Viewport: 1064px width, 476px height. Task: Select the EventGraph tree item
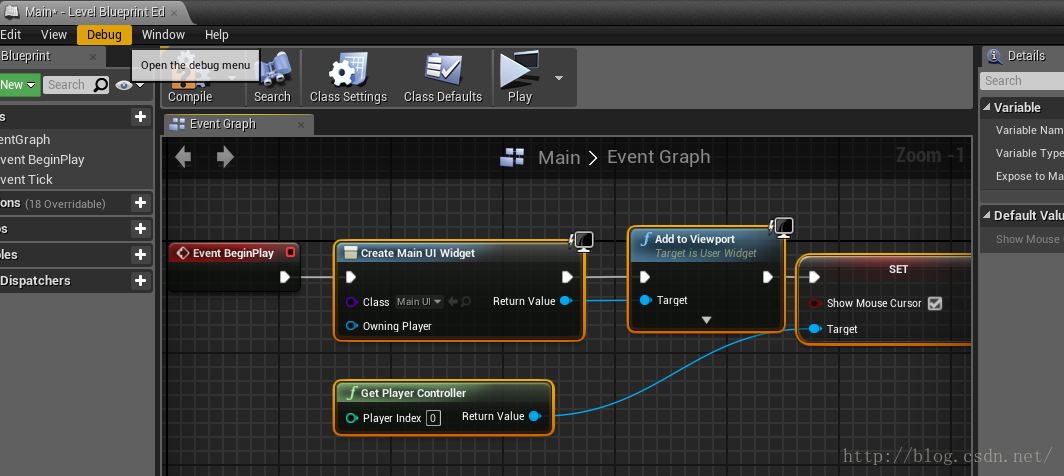(x=26, y=139)
